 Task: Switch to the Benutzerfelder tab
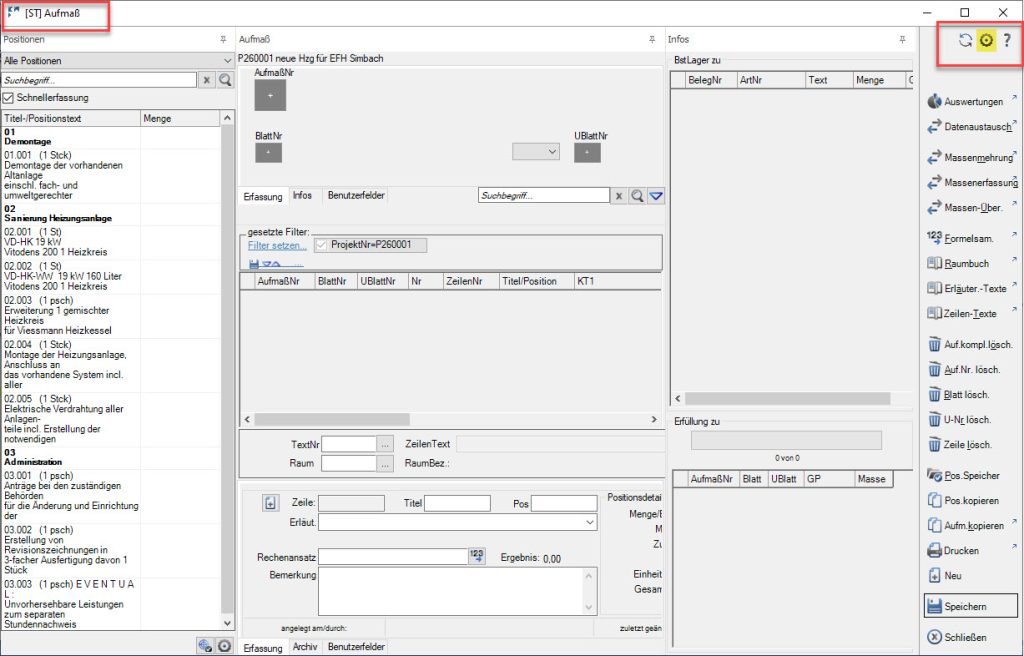(x=357, y=196)
